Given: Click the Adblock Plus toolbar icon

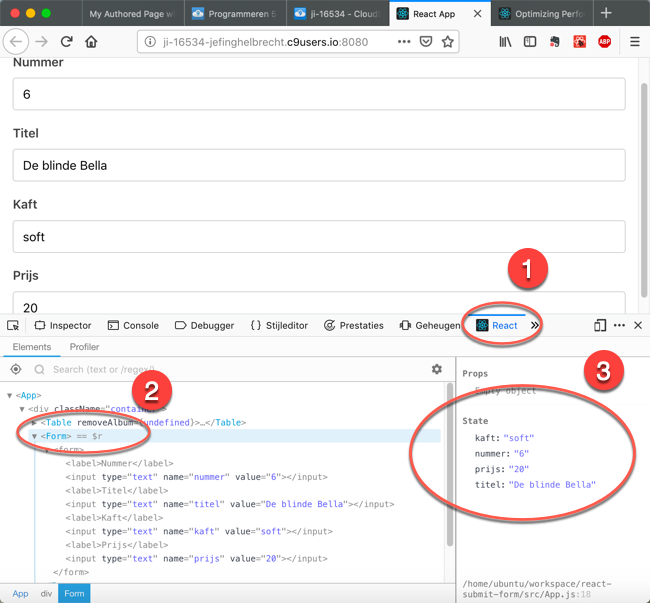Looking at the screenshot, I should click(x=604, y=42).
